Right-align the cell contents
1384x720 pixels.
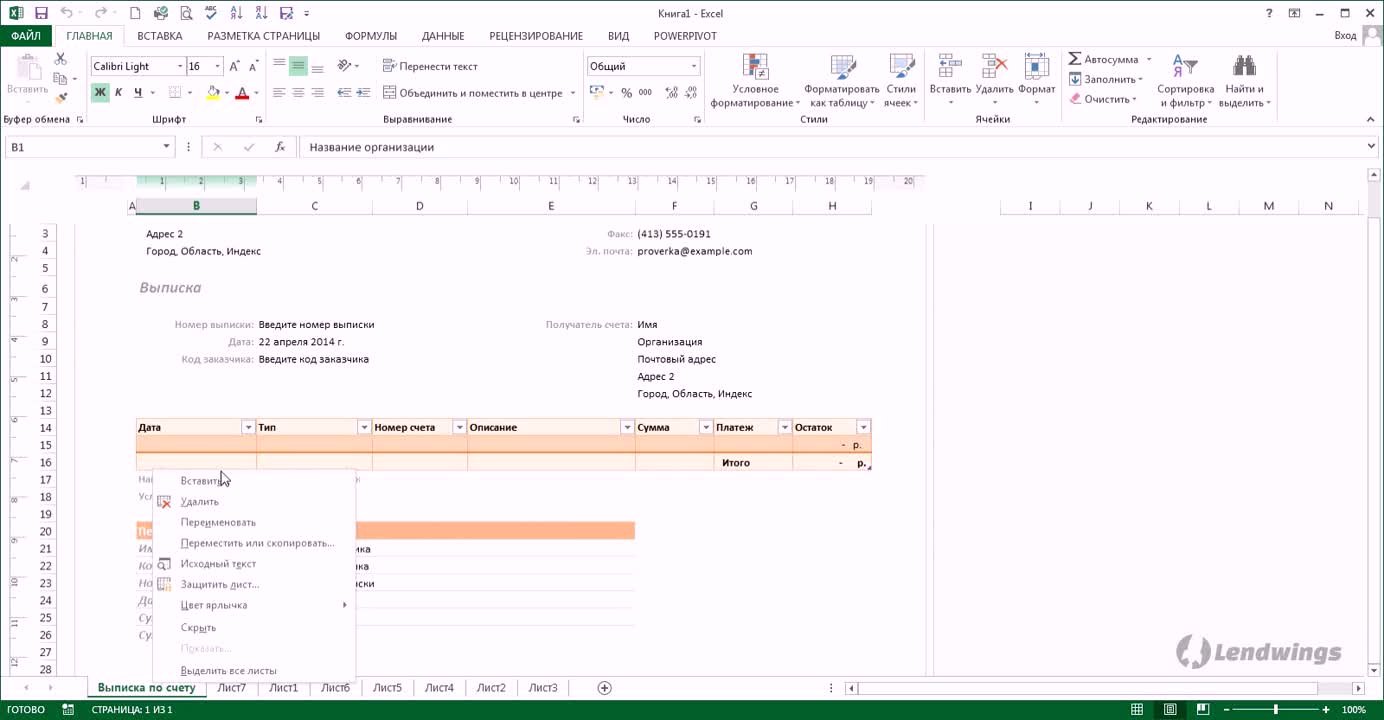click(x=317, y=93)
